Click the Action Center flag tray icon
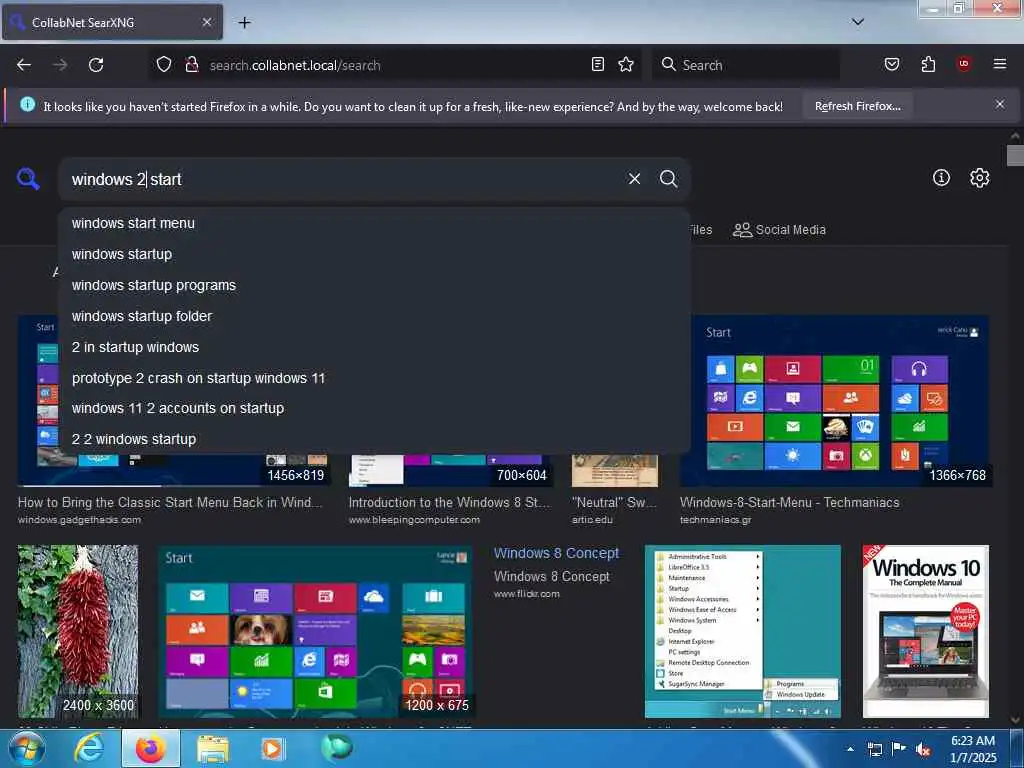The height and width of the screenshot is (768, 1024). (x=898, y=749)
